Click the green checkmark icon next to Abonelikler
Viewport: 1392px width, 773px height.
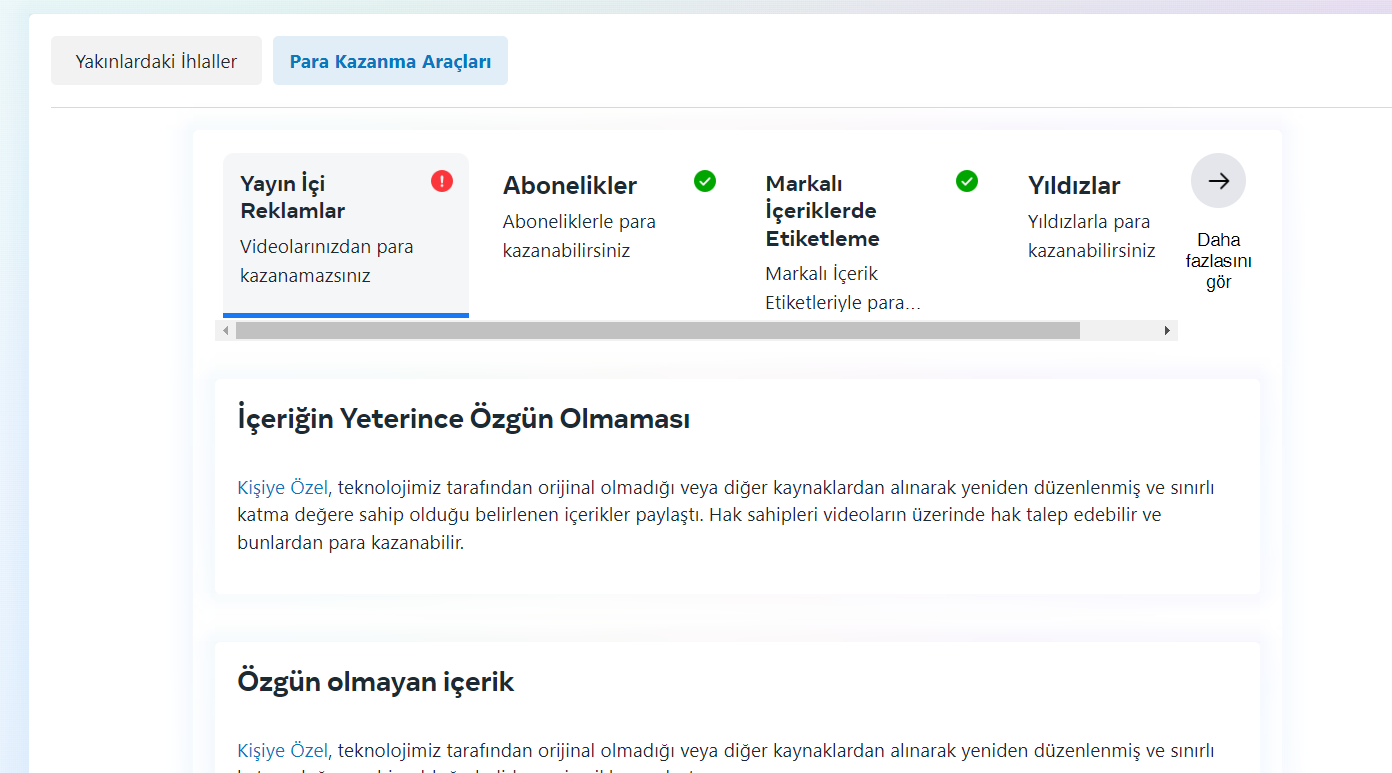705,181
